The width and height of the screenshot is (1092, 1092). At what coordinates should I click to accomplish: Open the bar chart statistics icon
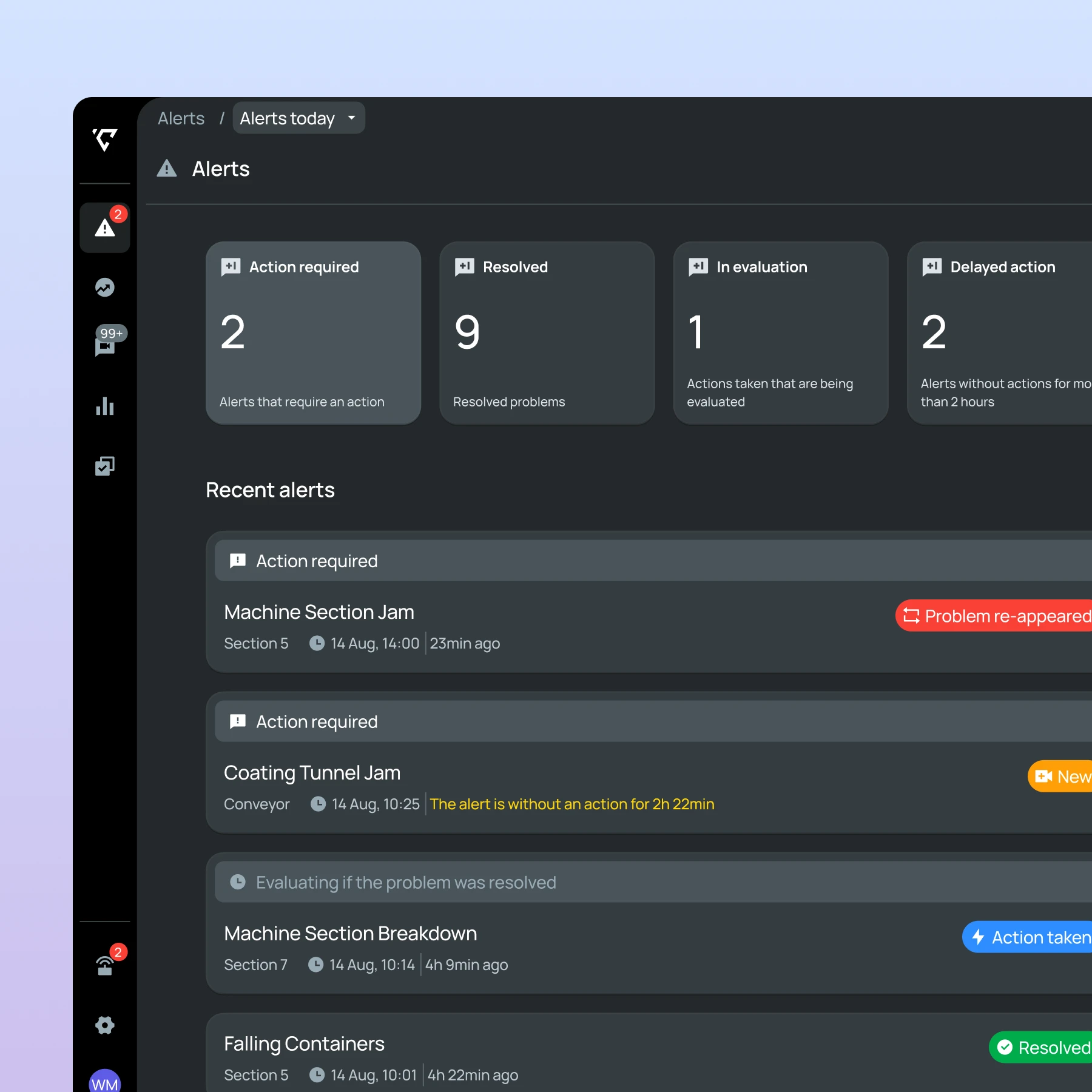[x=104, y=406]
